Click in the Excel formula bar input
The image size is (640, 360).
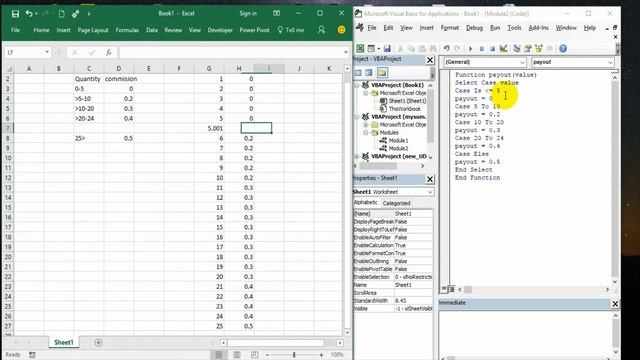point(231,52)
